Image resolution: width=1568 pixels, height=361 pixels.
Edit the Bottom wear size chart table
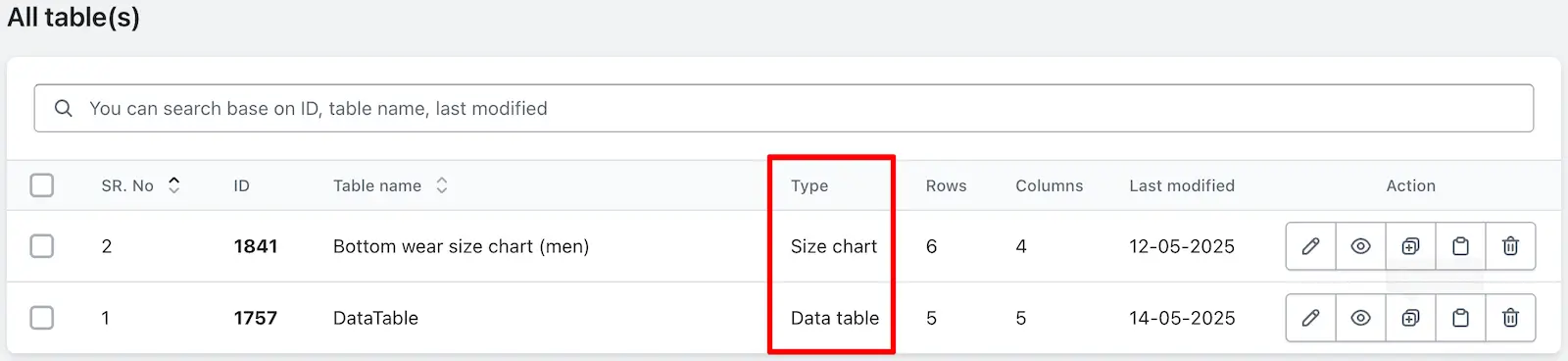pyautogui.click(x=1311, y=246)
